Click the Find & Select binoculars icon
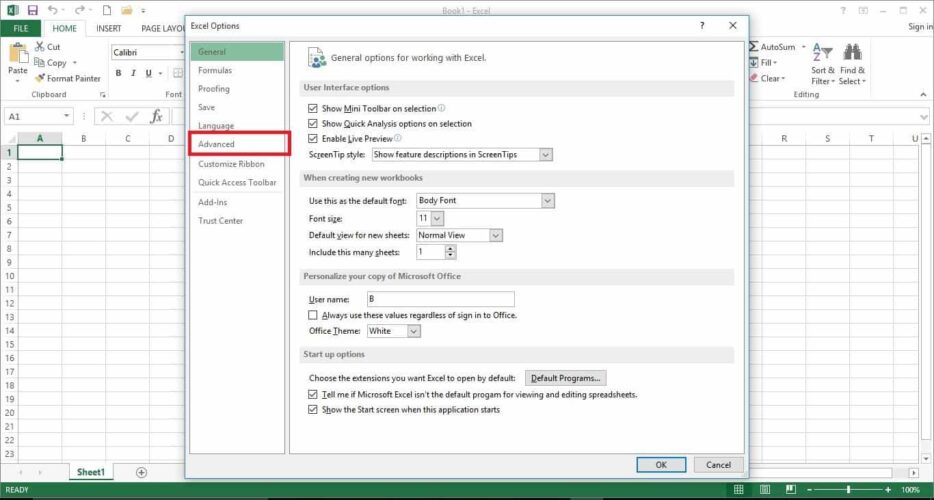This screenshot has height=500, width=934. point(852,53)
